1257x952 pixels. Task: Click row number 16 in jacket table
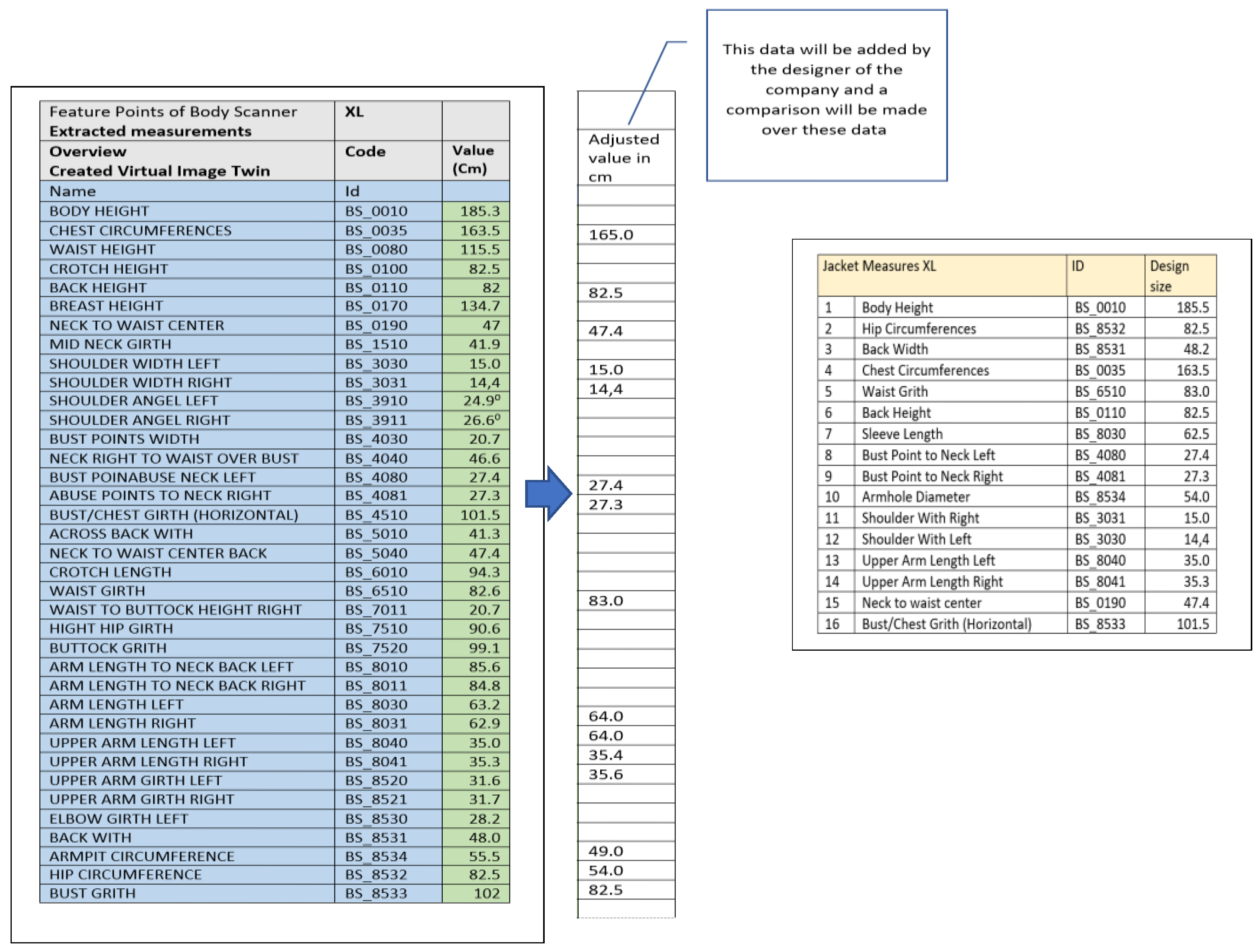[832, 624]
